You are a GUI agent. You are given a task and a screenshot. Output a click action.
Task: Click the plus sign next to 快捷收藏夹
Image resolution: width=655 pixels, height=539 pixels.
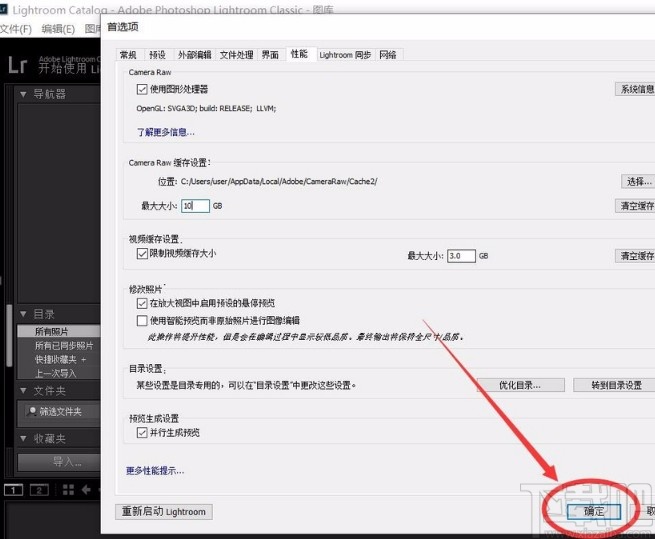[84, 359]
